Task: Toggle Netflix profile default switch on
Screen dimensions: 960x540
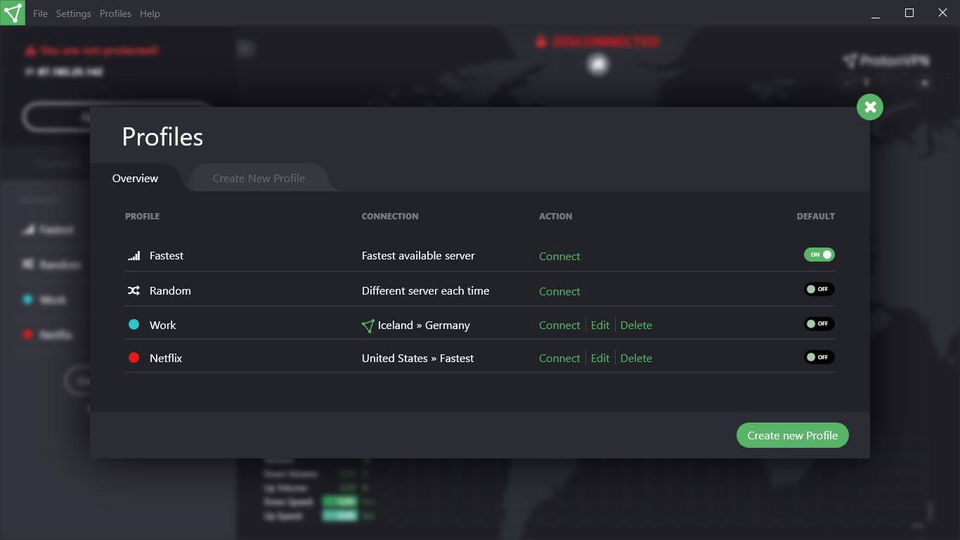Action: click(x=819, y=357)
